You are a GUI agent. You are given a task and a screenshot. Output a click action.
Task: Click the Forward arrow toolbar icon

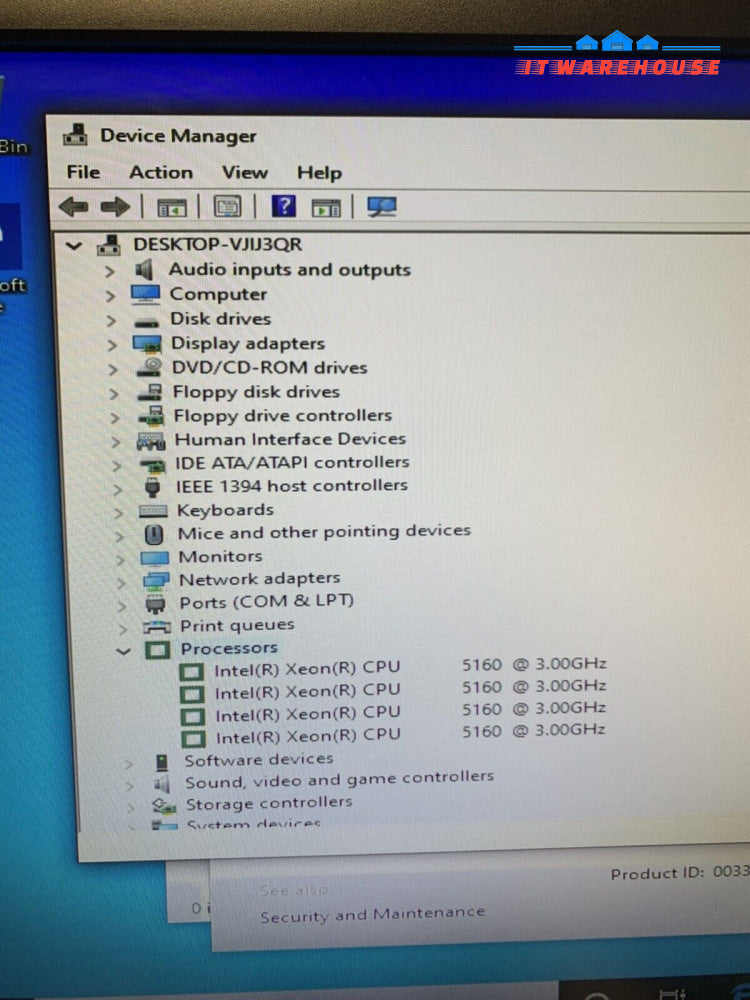pos(115,207)
